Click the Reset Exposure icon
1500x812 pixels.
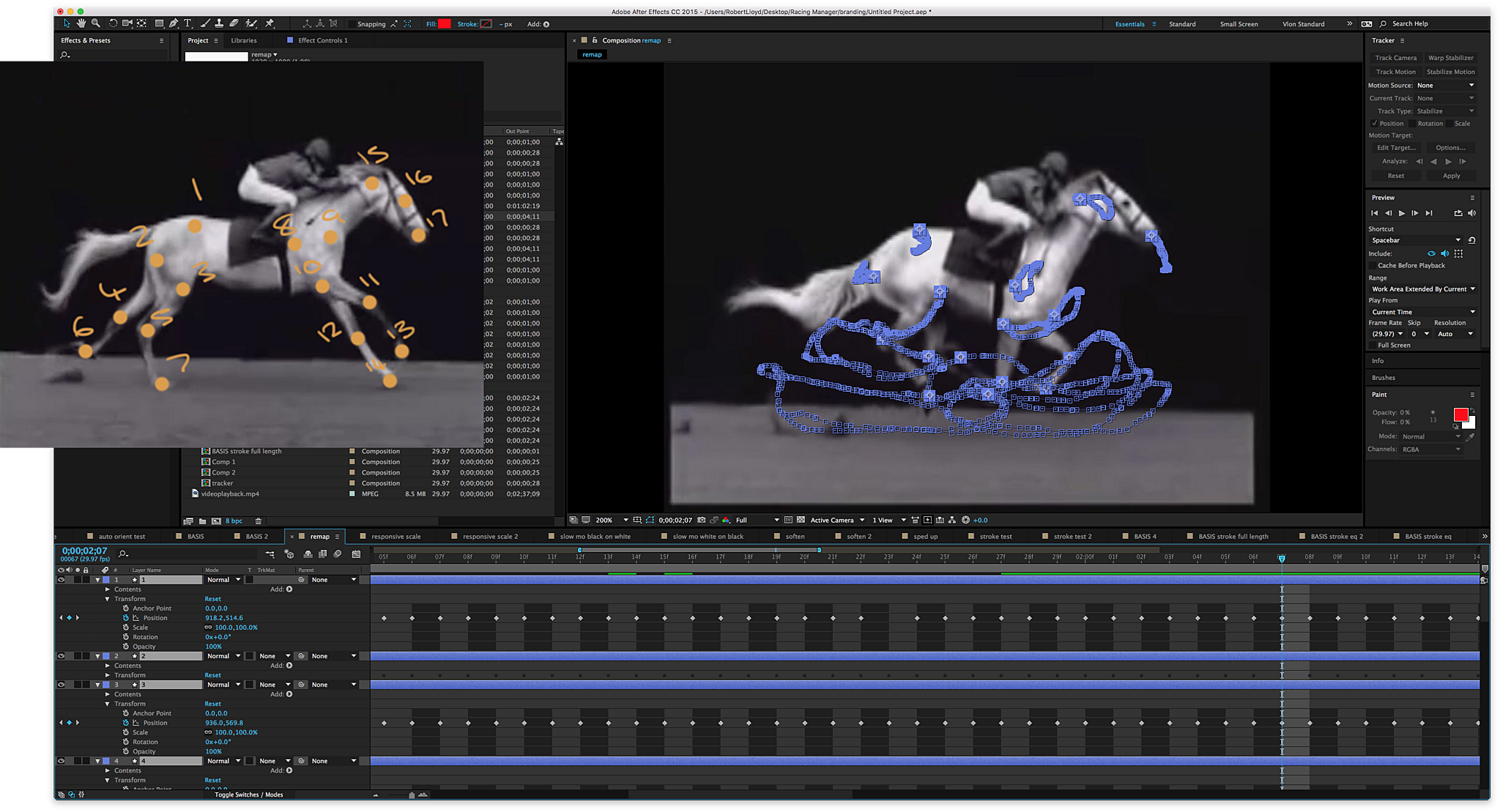click(x=965, y=520)
